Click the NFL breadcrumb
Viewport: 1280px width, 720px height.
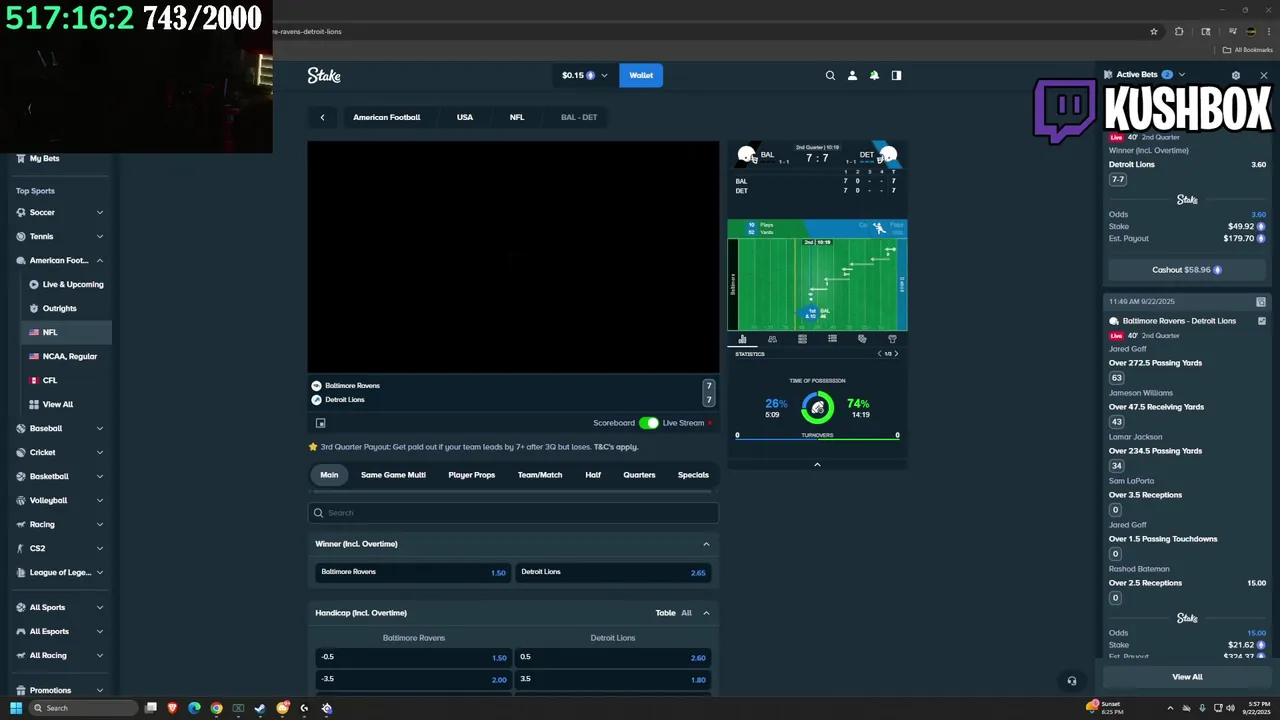tap(517, 117)
